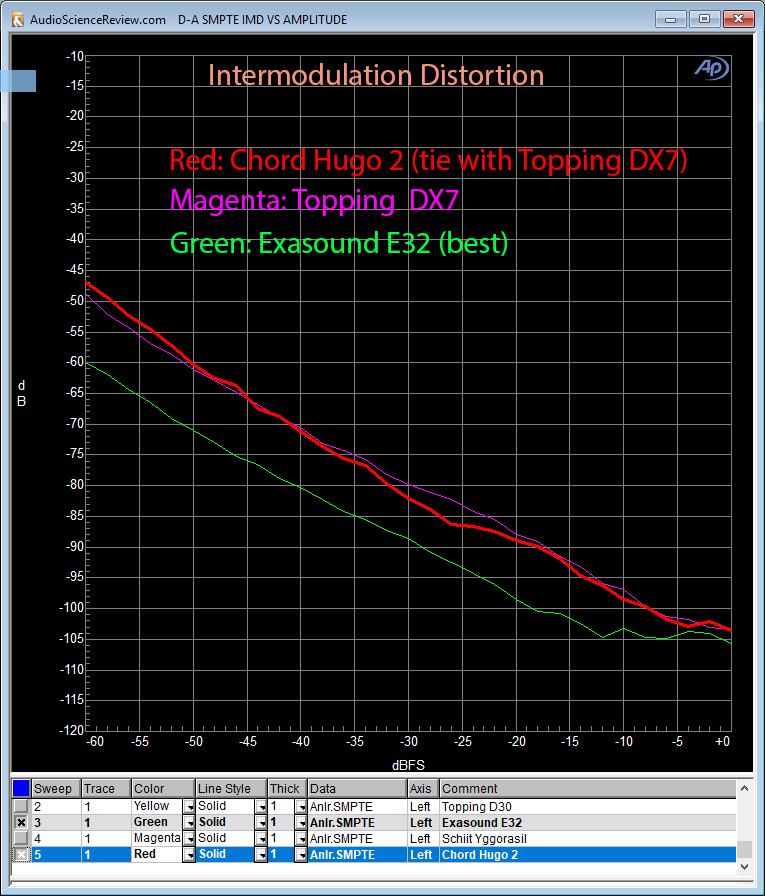Open thickness dropdown in Chord Hugo 2 row
This screenshot has width=765, height=896.
[301, 855]
